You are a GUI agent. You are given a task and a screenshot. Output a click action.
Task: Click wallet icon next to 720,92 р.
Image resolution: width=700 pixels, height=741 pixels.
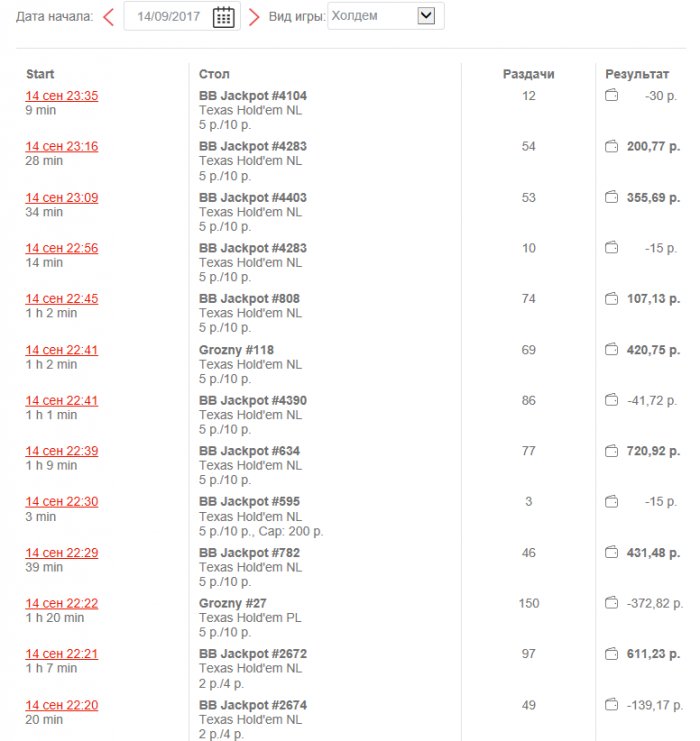click(612, 451)
